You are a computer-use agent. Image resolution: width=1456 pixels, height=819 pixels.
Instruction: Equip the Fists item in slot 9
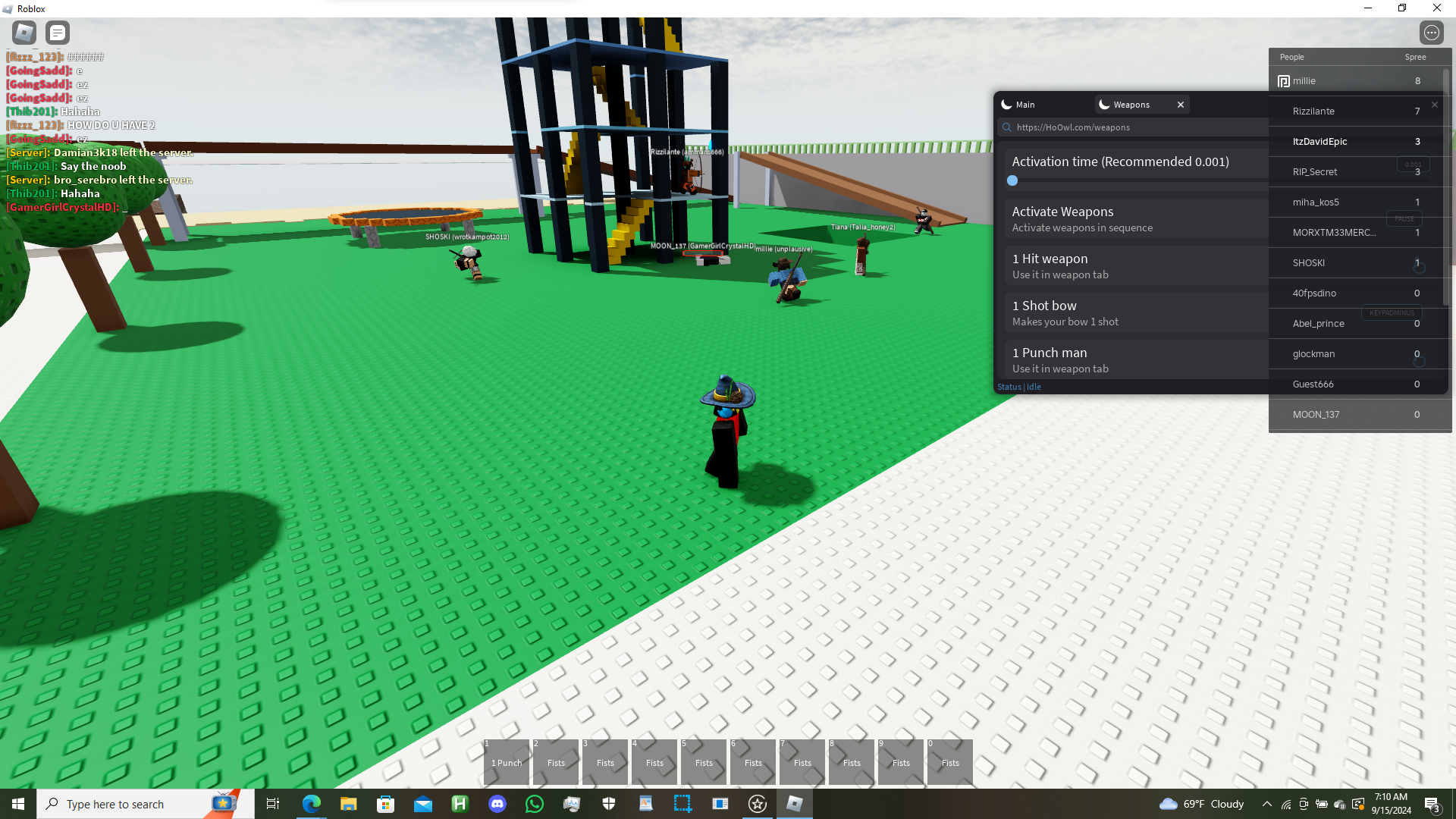pos(901,761)
